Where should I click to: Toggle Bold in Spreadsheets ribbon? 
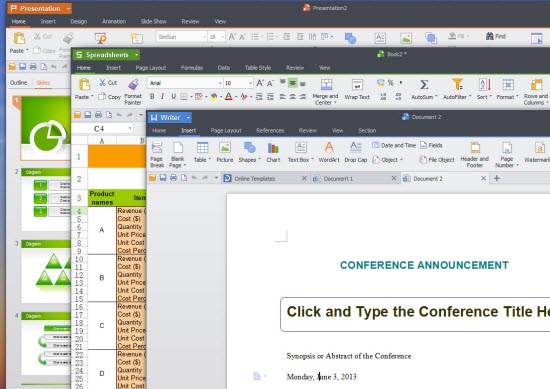152,96
